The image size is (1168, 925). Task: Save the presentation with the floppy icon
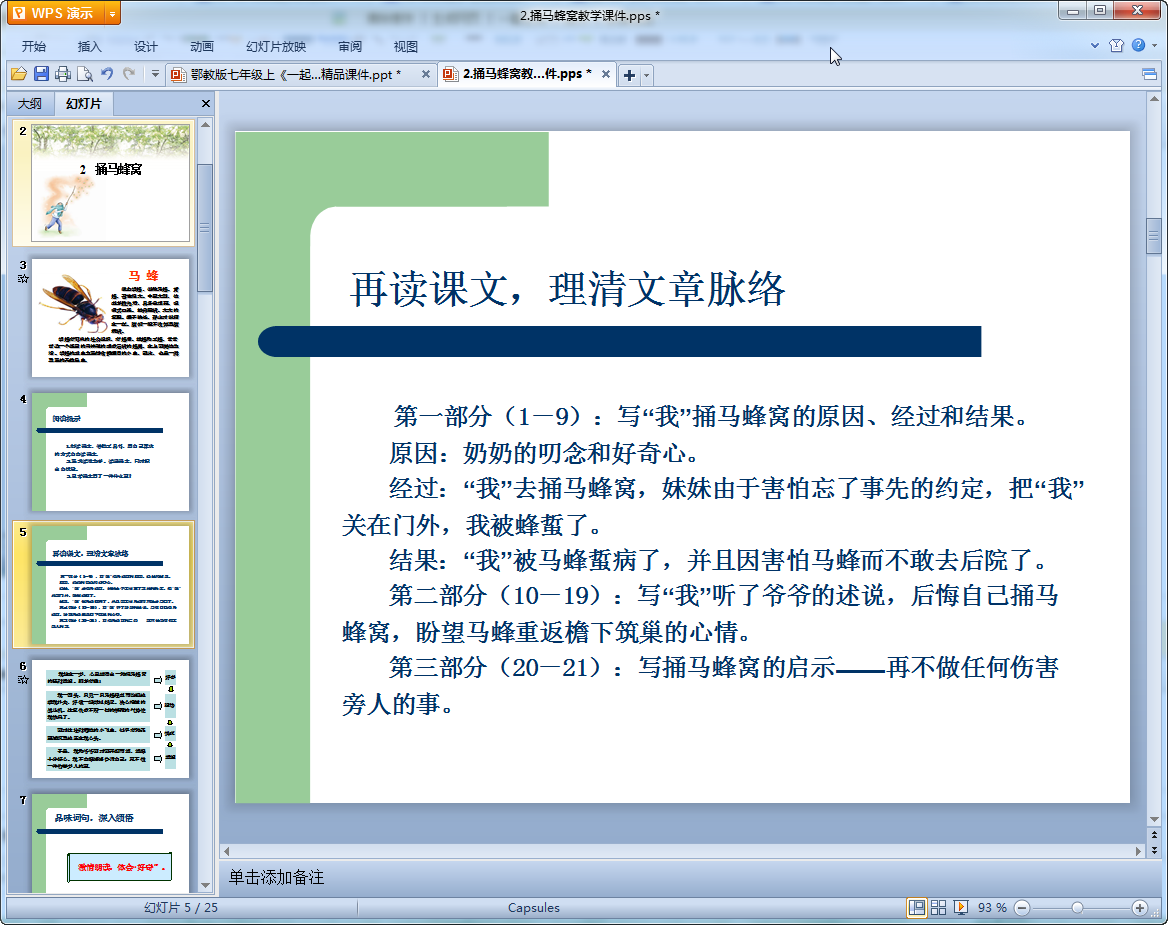(x=41, y=74)
